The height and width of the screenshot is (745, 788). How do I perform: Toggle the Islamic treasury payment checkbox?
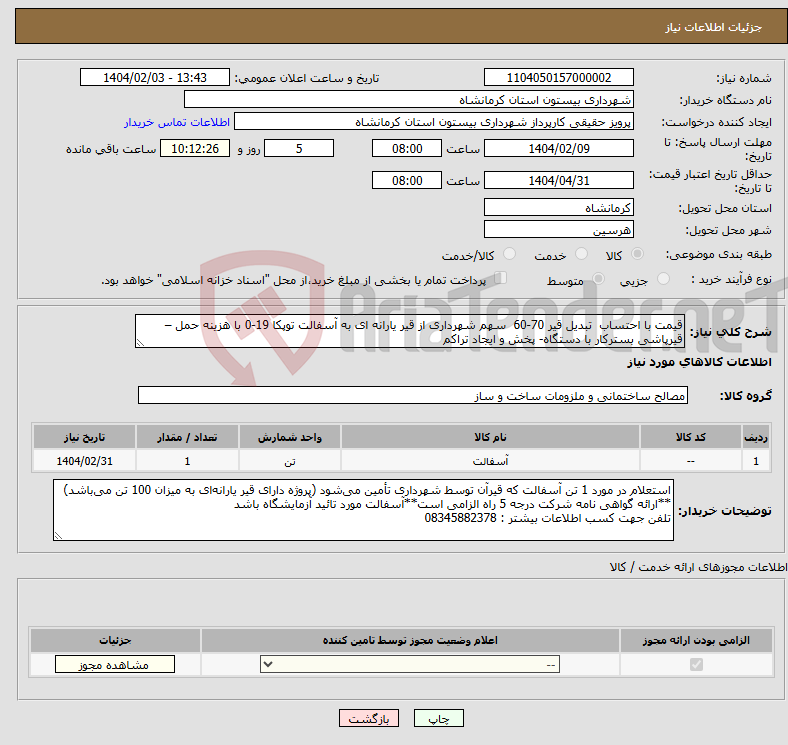(x=501, y=278)
